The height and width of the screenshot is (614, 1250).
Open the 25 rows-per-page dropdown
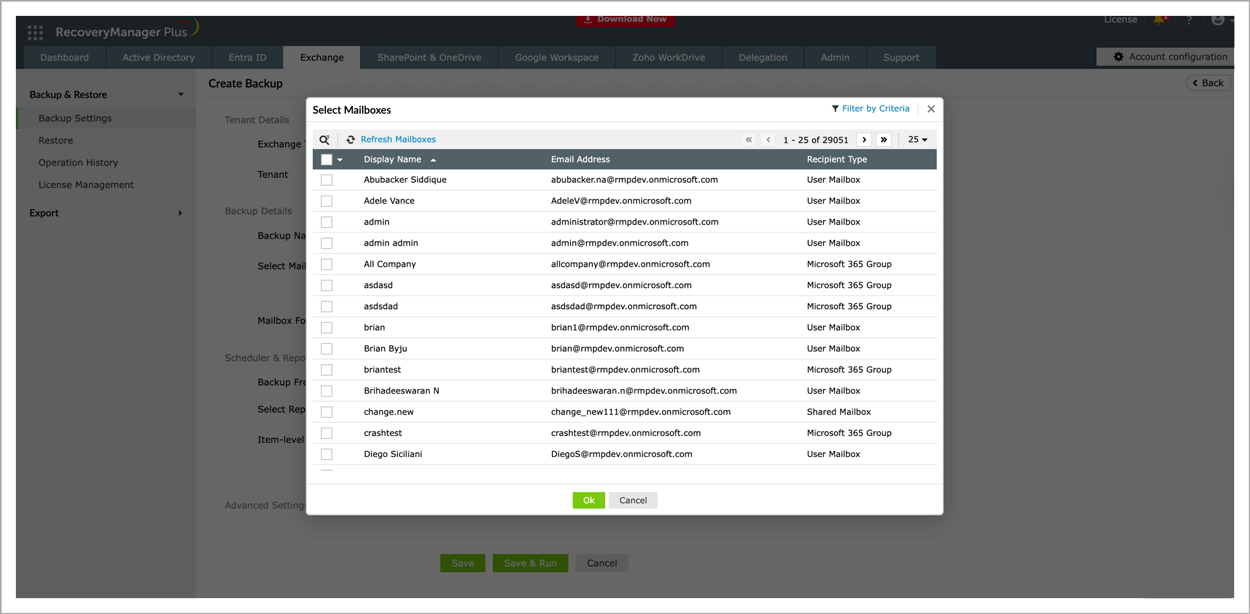pyautogui.click(x=917, y=140)
